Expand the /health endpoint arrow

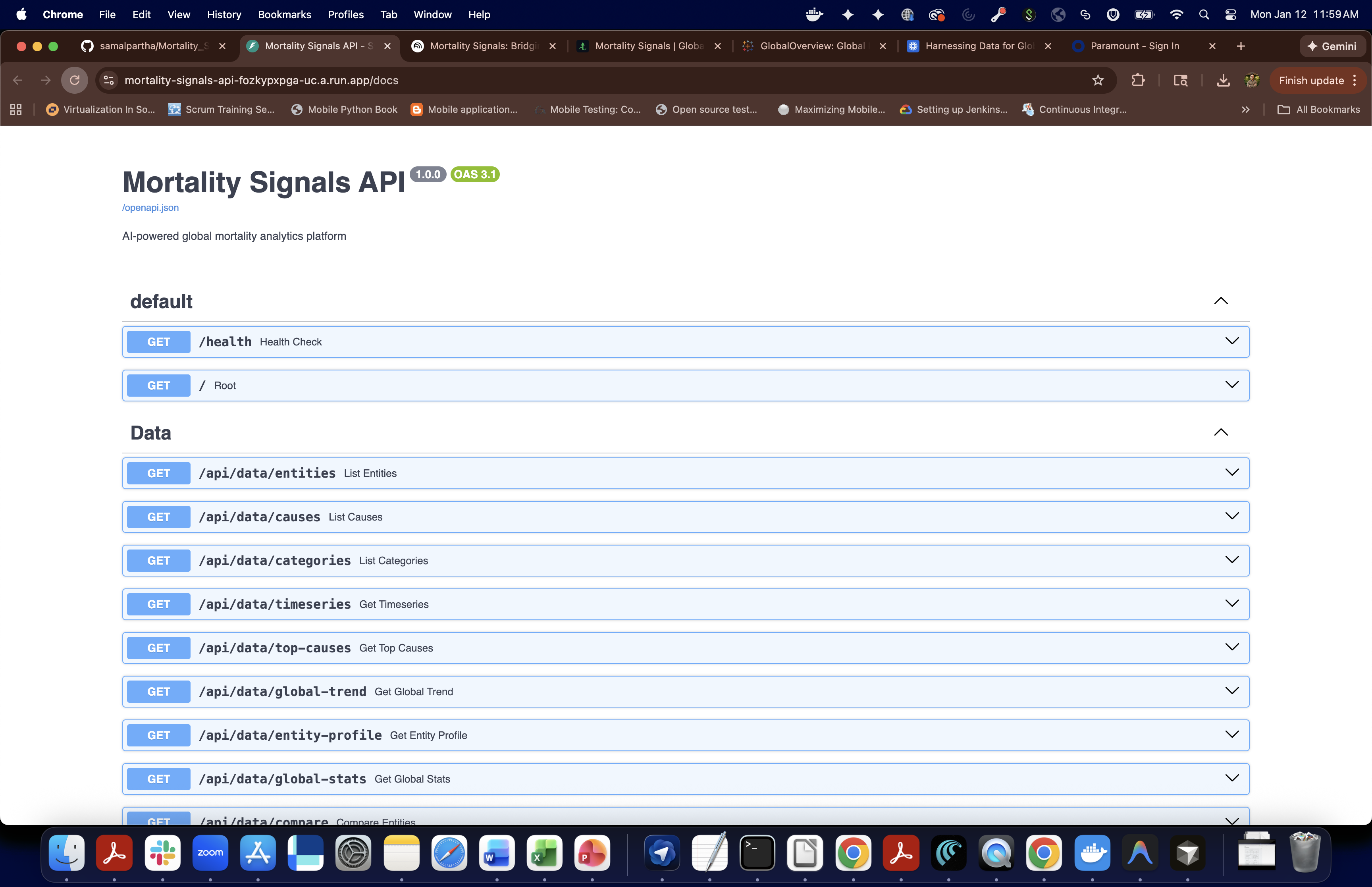(1231, 341)
